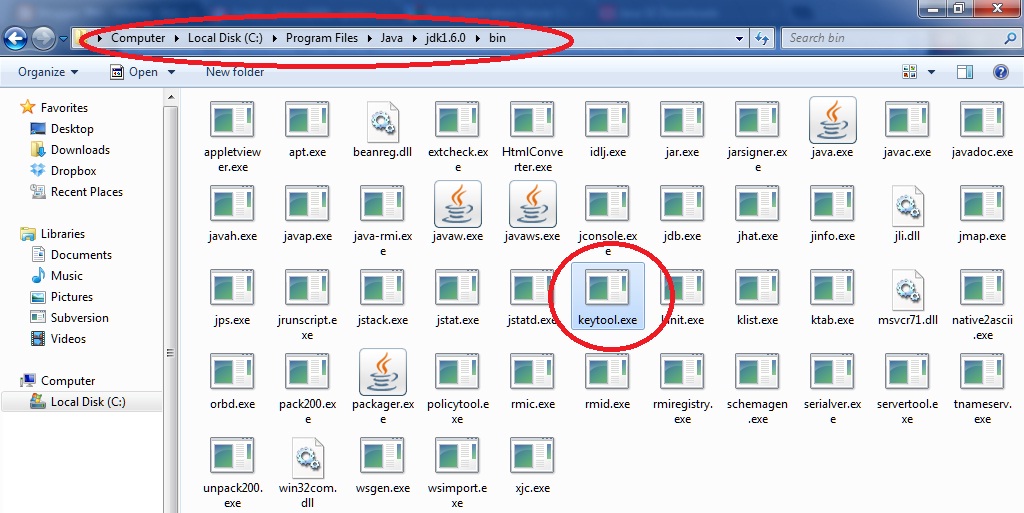Select the java.exe file icon

tap(833, 120)
